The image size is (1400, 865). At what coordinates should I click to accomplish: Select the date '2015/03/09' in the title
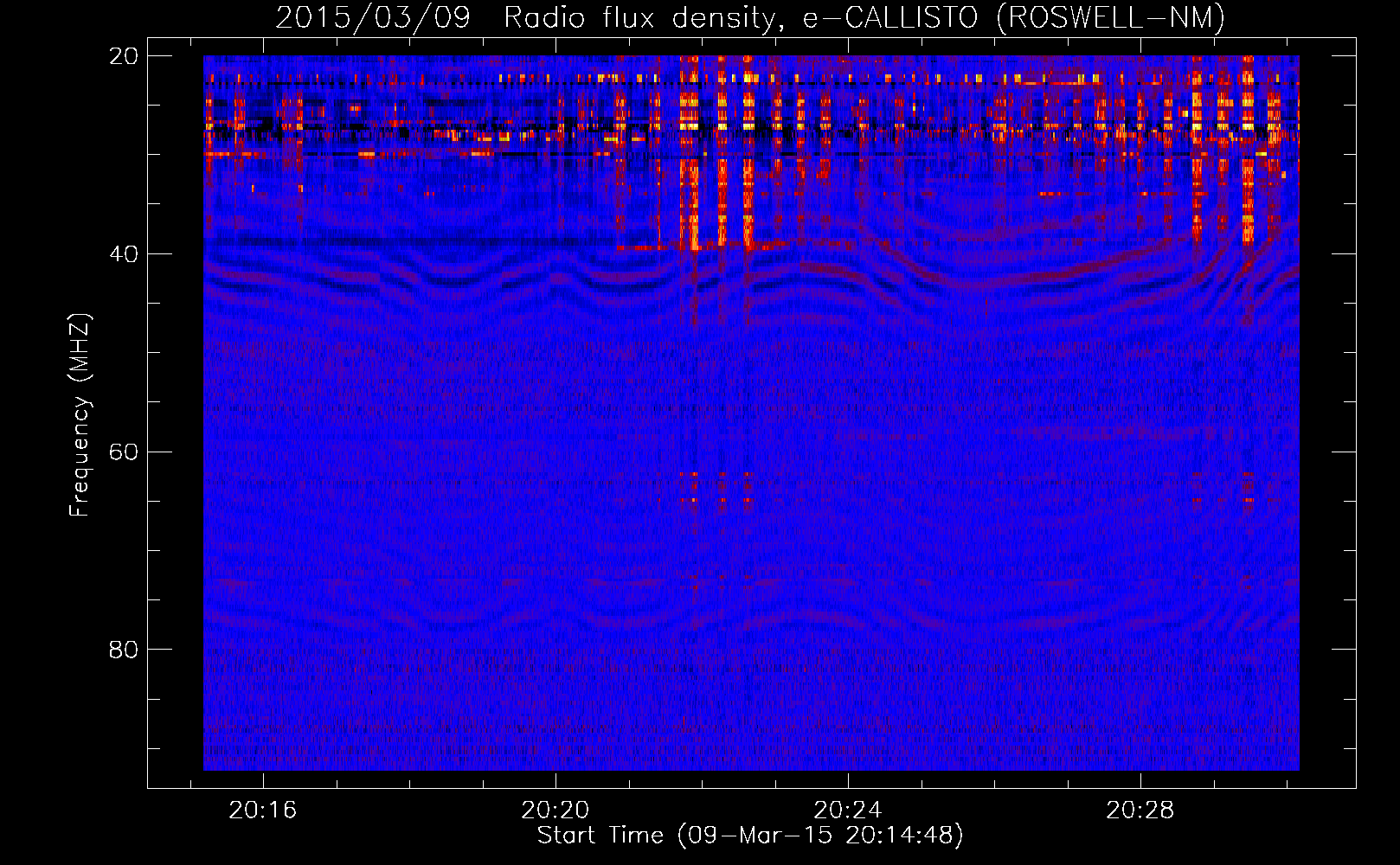pyautogui.click(x=373, y=17)
